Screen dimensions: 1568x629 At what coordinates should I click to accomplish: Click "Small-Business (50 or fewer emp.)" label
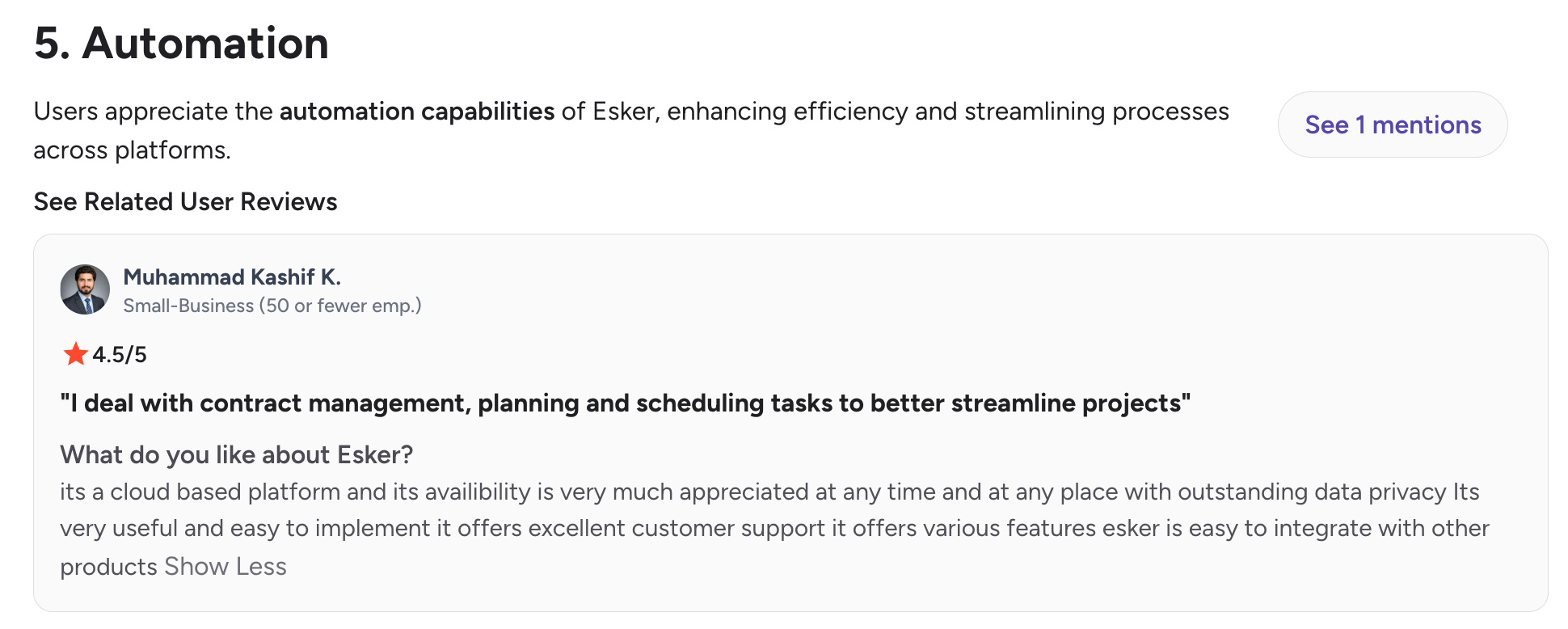coord(272,306)
